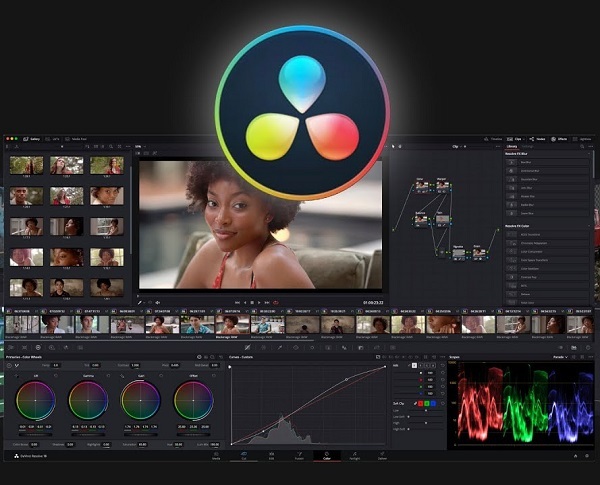The width and height of the screenshot is (600, 485).
Task: Click the play button in viewer transport
Action: coord(259,303)
